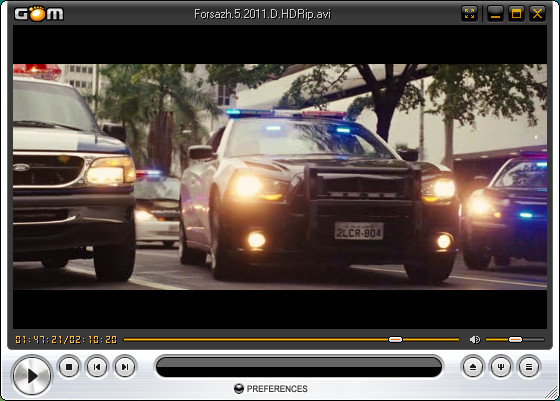Skip to the next file
The height and width of the screenshot is (401, 560).
125,366
